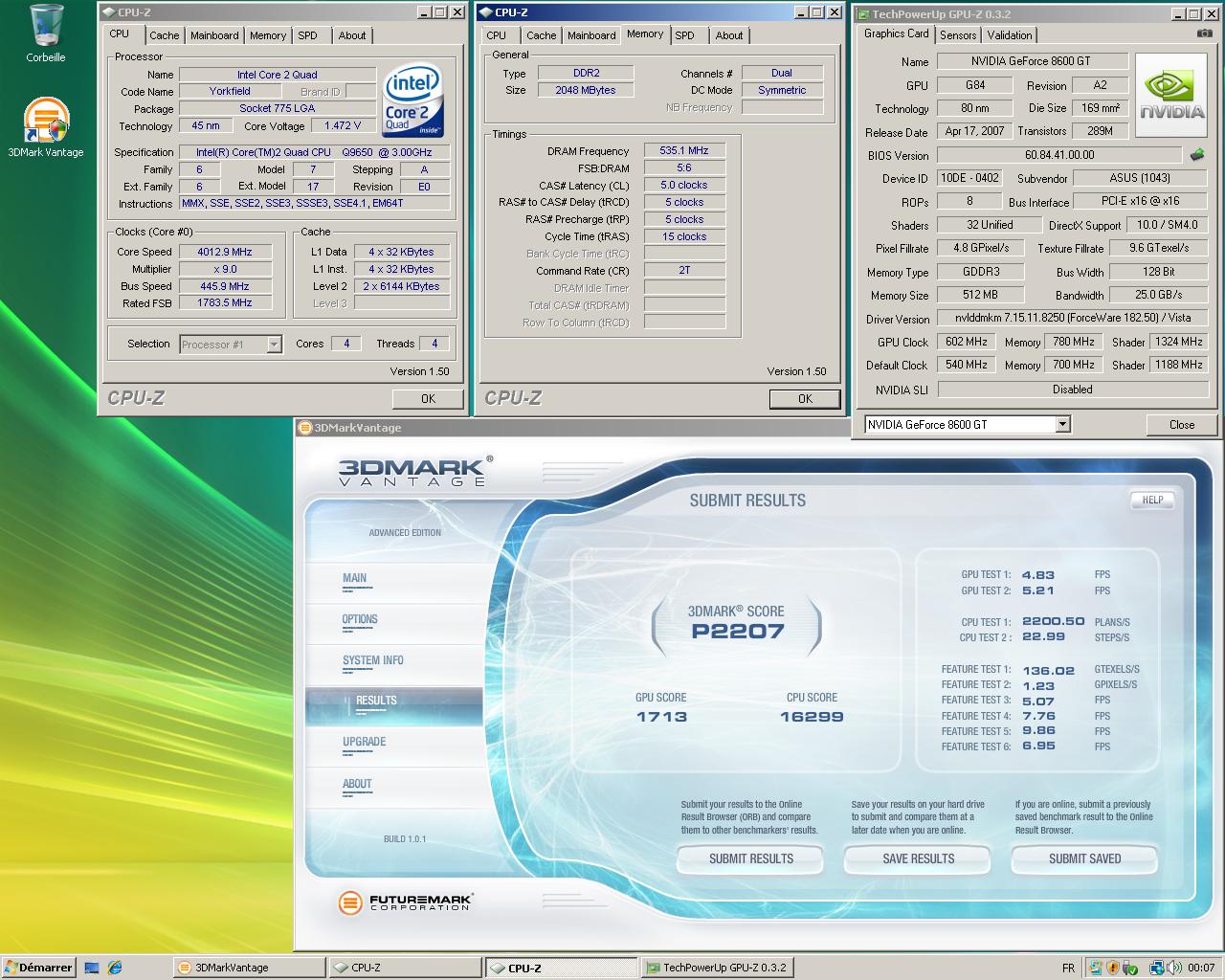Click OK in the left CPU-Z window
Screen dimensions: 1225x980
coord(428,399)
